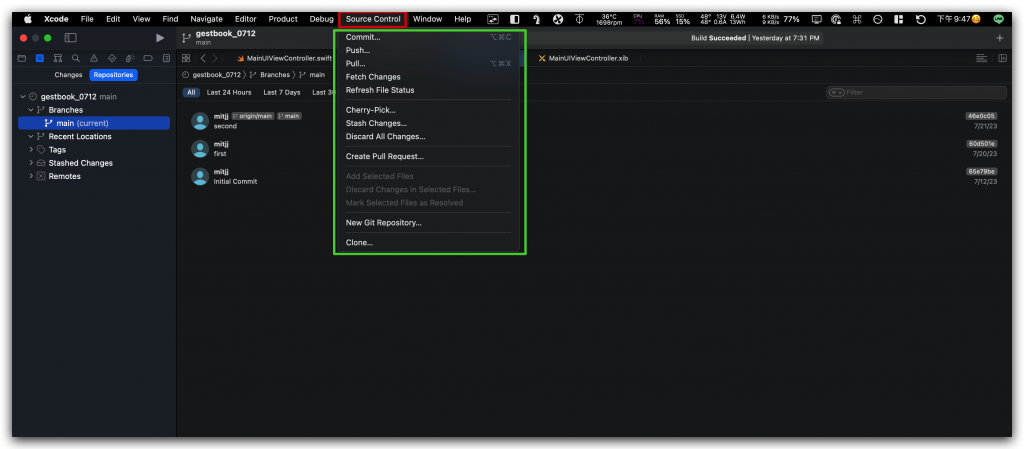
Task: Toggle the navigator sidebar panel icon
Action: [71, 38]
